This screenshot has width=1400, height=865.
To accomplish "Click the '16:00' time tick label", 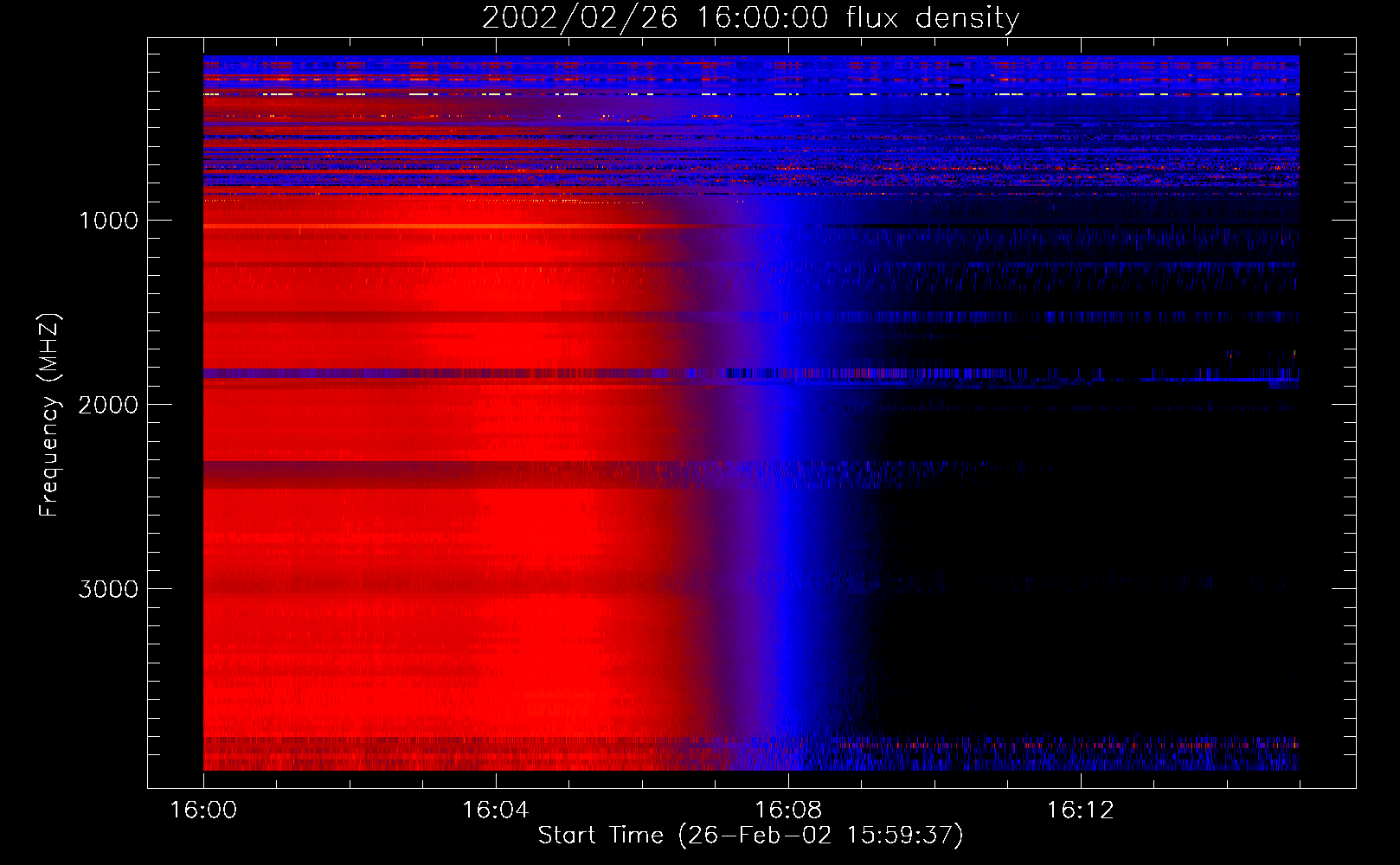I will [203, 811].
